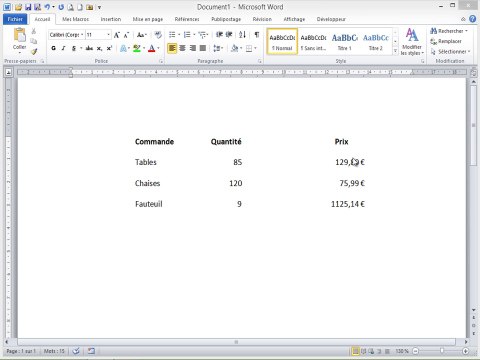Toggle italic (I) formatting
Image resolution: width=480 pixels, height=360 pixels.
tap(63, 48)
